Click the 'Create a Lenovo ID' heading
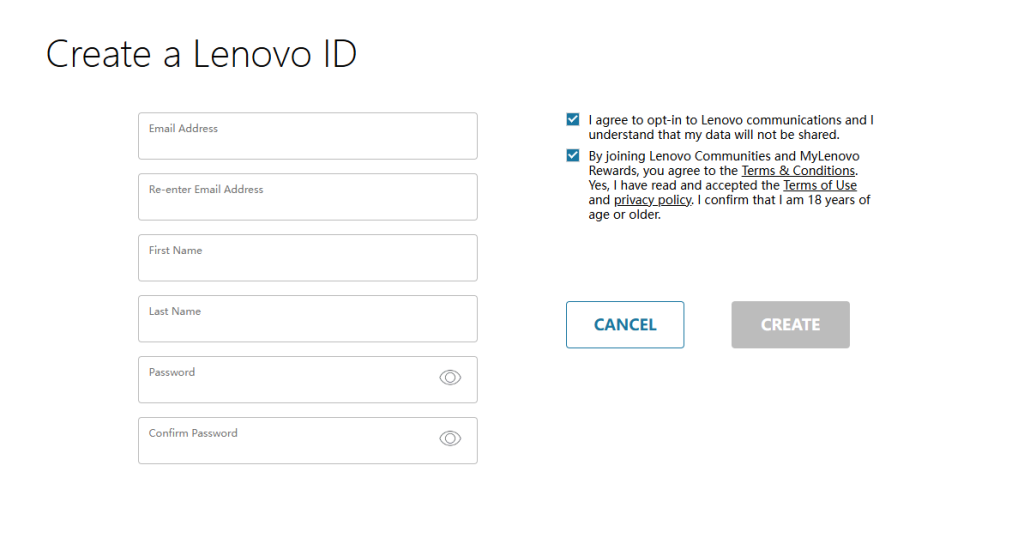This screenshot has width=1024, height=544. coord(202,54)
